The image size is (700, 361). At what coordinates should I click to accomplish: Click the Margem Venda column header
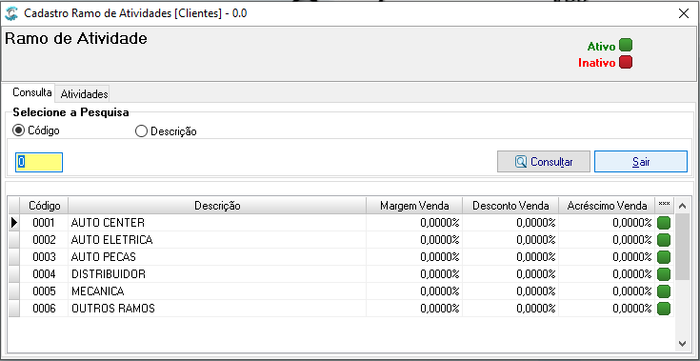click(414, 206)
